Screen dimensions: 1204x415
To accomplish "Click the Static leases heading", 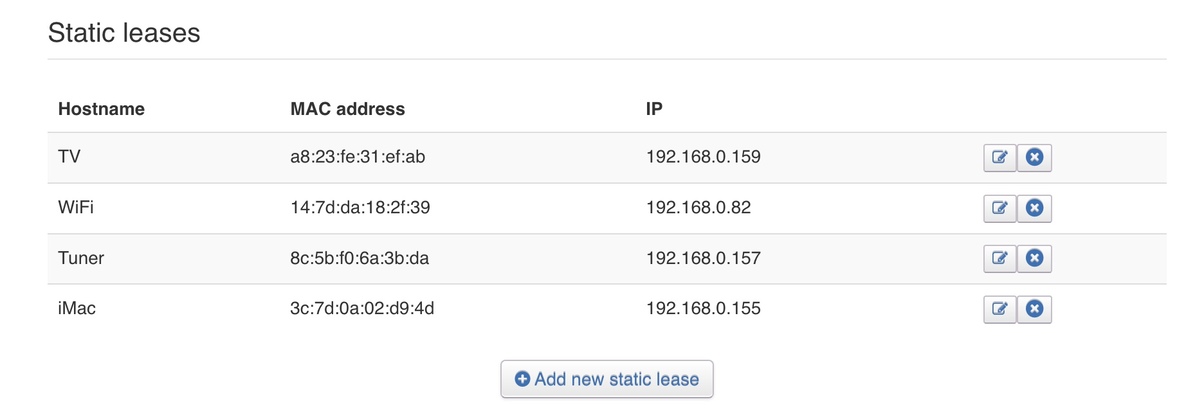I will [124, 33].
